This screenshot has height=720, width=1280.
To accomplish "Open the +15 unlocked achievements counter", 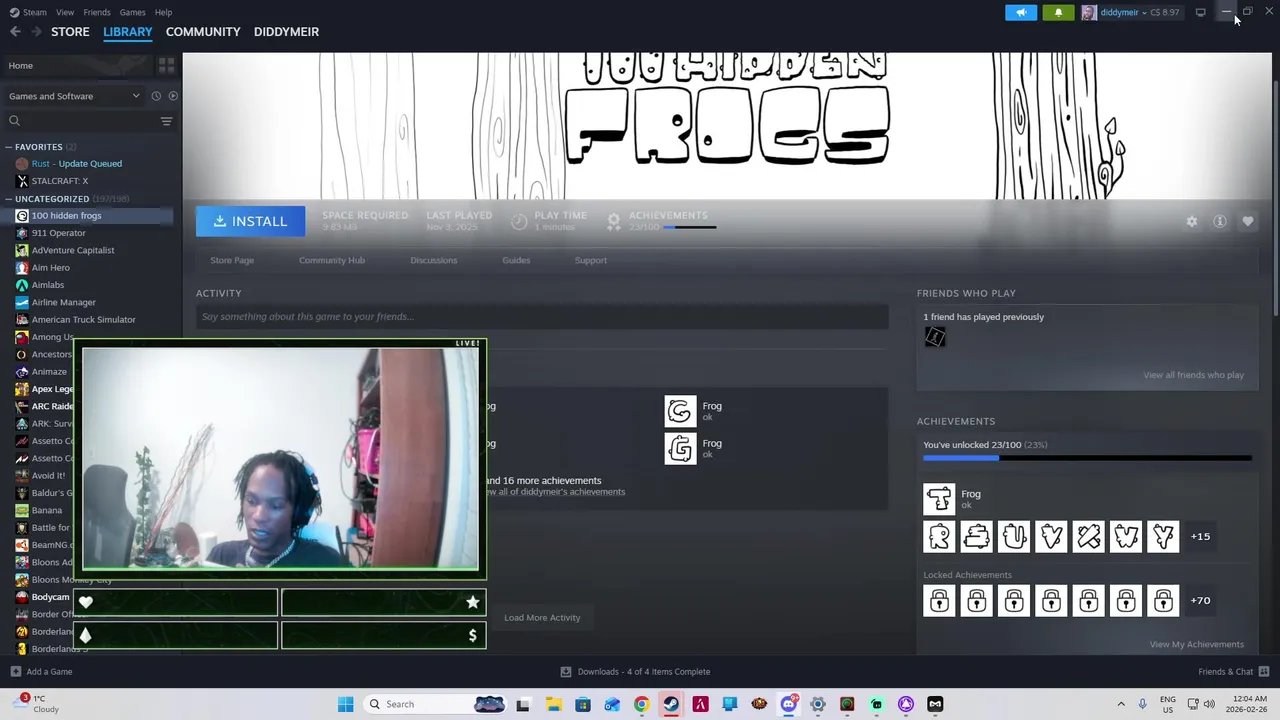I will tap(1200, 536).
